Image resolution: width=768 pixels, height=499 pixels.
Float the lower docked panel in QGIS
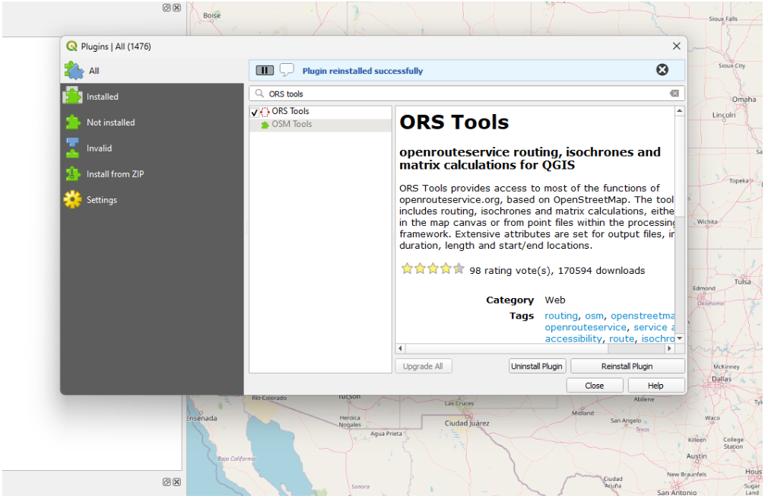167,482
